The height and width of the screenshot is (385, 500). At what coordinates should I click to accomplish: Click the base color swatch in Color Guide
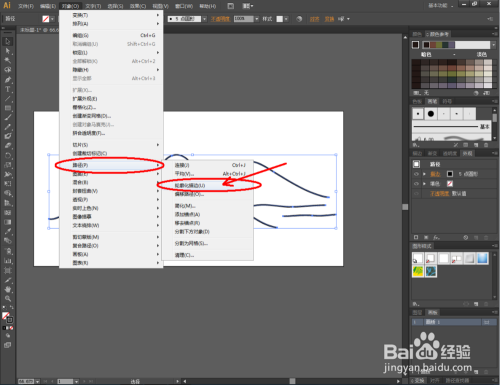click(x=415, y=45)
